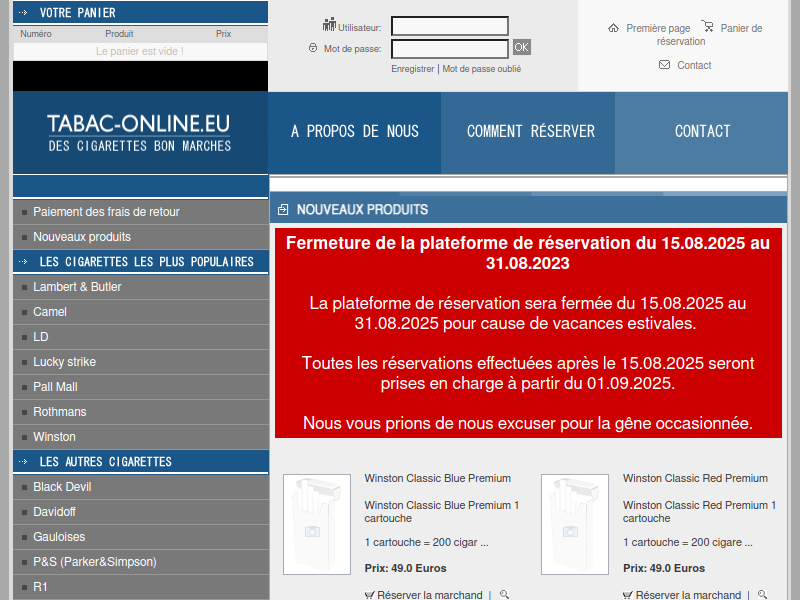Click the cart icon beside Panier de réservation
The image size is (800, 600).
tap(707, 26)
